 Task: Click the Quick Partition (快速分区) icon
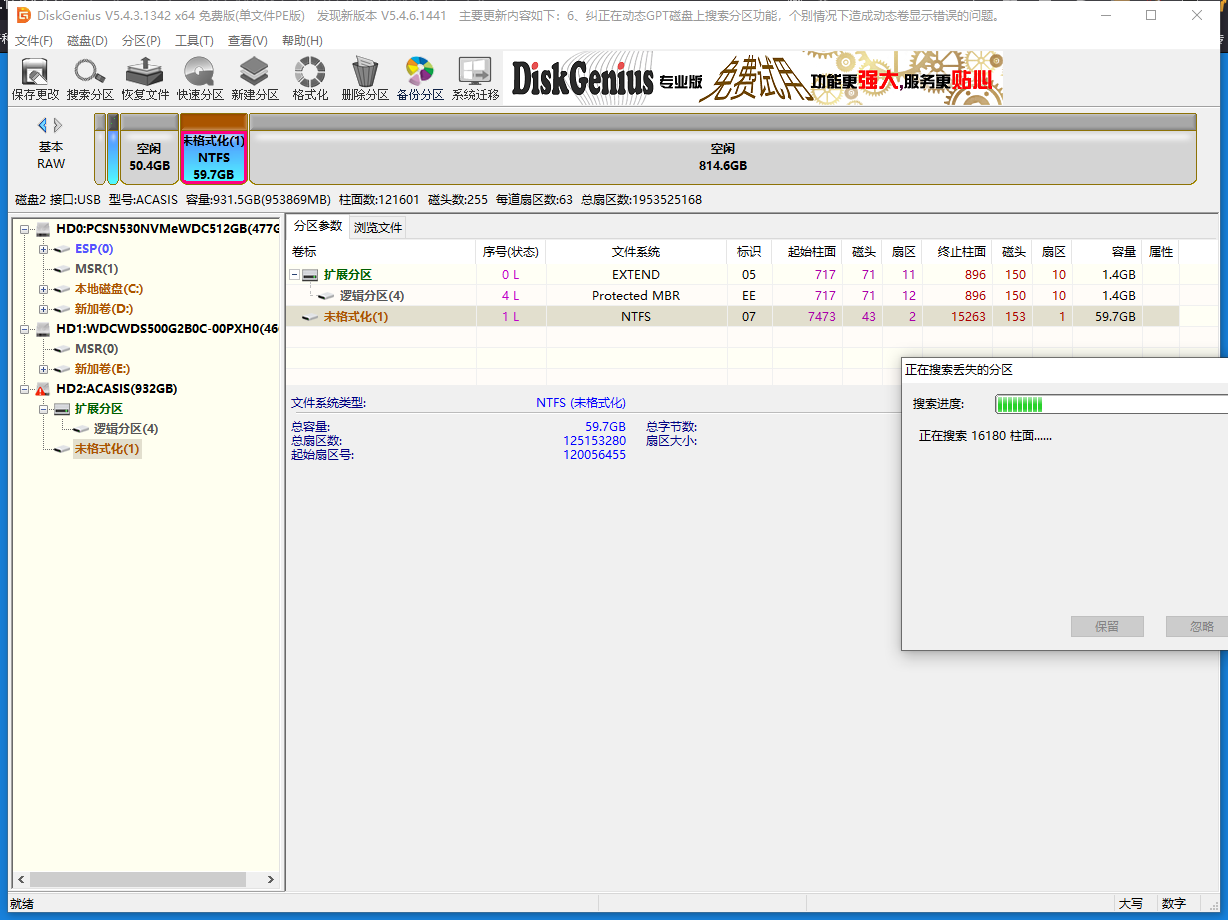pyautogui.click(x=200, y=79)
